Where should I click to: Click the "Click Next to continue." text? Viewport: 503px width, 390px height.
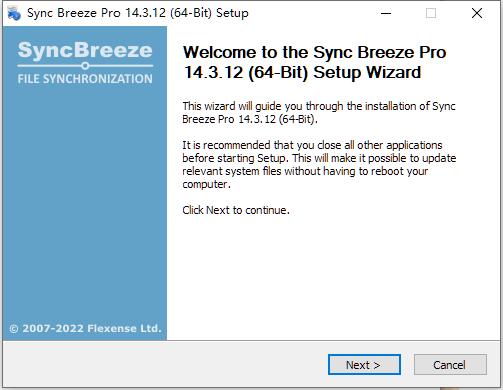coord(236,210)
